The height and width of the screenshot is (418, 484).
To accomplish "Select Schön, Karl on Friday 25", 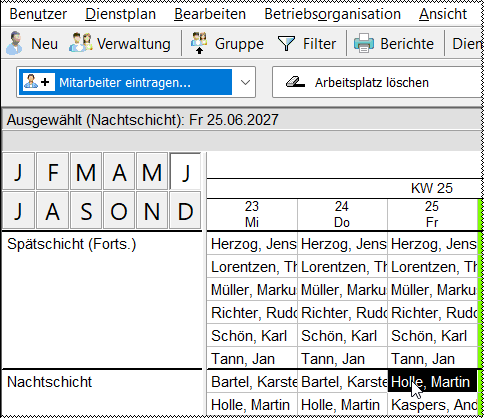I will [x=432, y=336].
